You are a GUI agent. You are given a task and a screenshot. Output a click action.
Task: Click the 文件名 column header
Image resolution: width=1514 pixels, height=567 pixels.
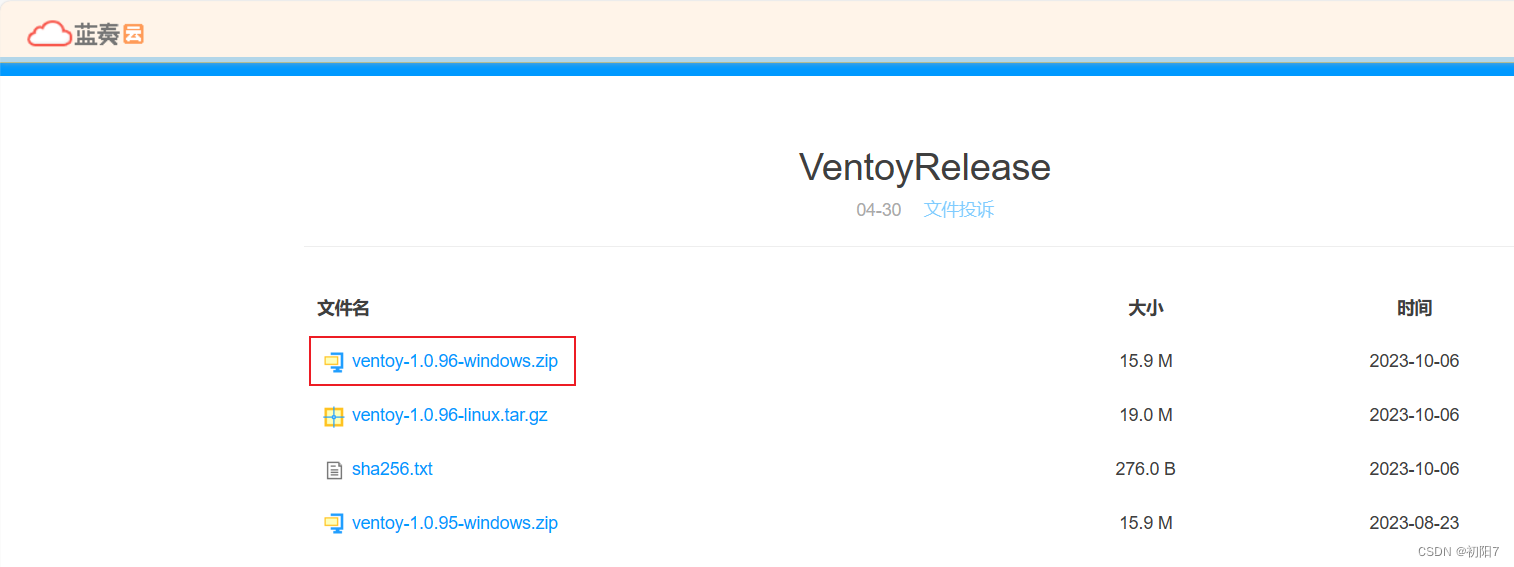coord(344,308)
